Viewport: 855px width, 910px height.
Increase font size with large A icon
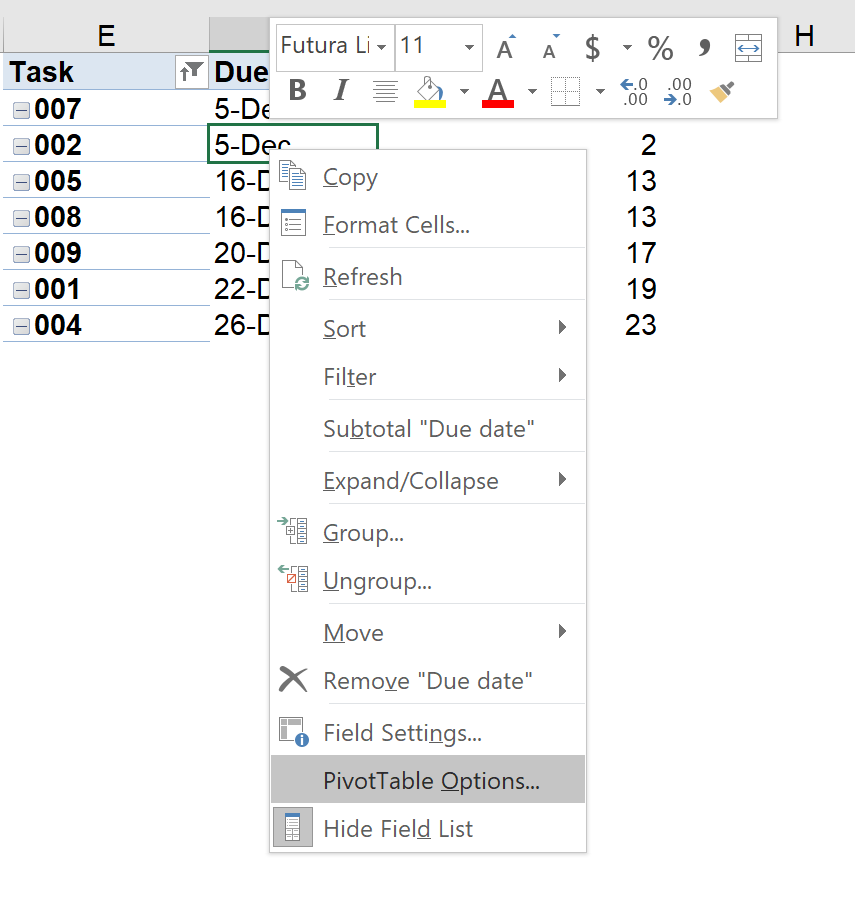[x=506, y=47]
